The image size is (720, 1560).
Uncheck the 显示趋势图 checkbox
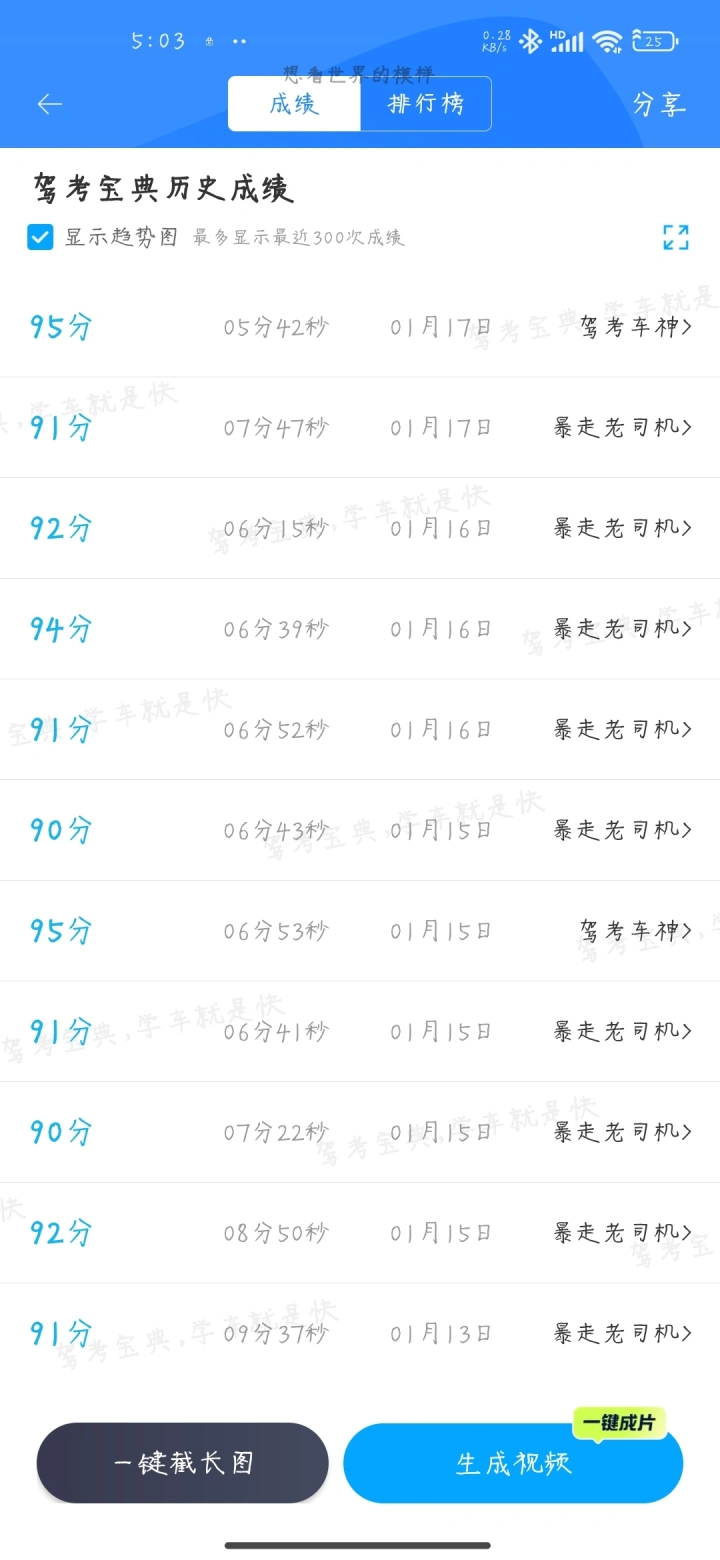40,237
